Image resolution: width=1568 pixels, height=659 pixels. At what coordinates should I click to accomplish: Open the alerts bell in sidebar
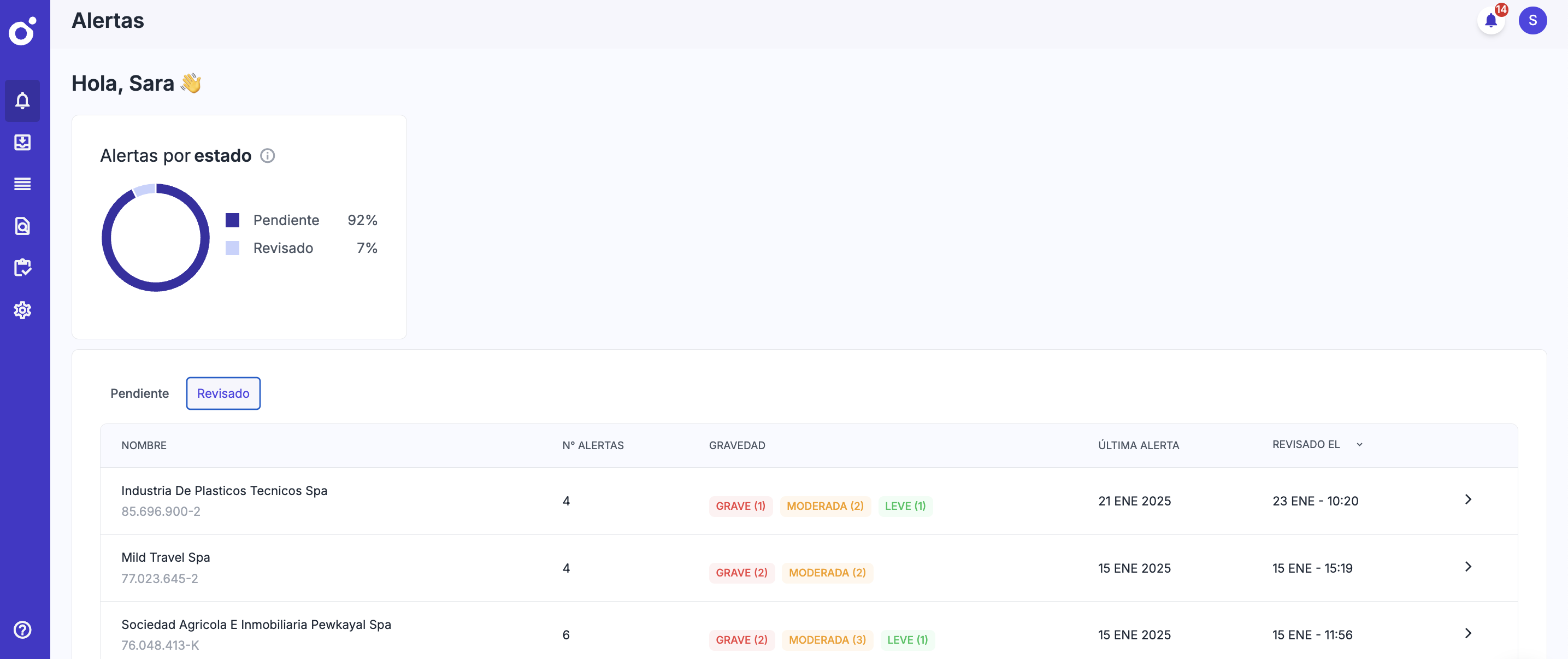[22, 101]
